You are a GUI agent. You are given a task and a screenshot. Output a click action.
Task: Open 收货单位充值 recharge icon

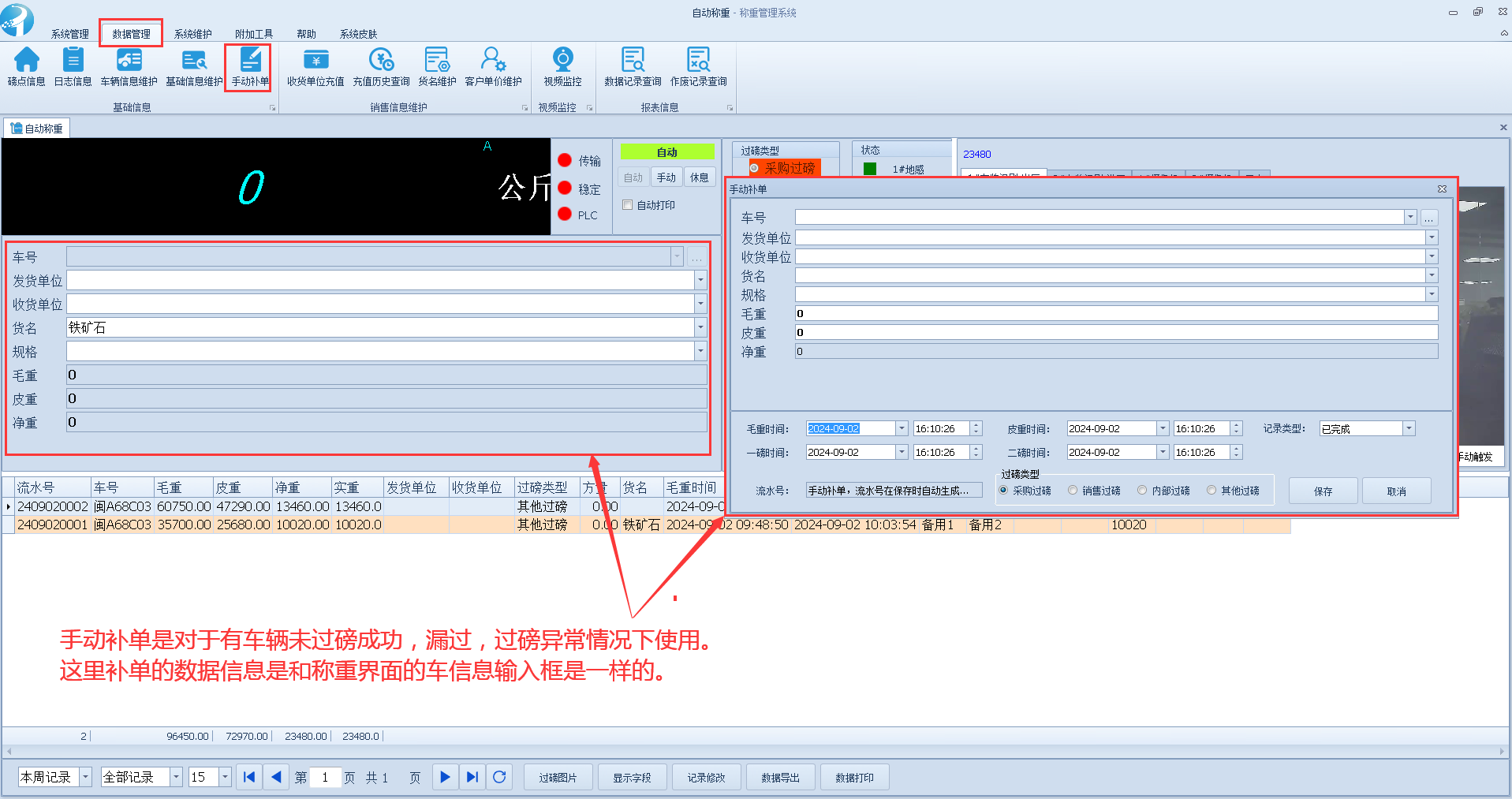click(x=315, y=62)
